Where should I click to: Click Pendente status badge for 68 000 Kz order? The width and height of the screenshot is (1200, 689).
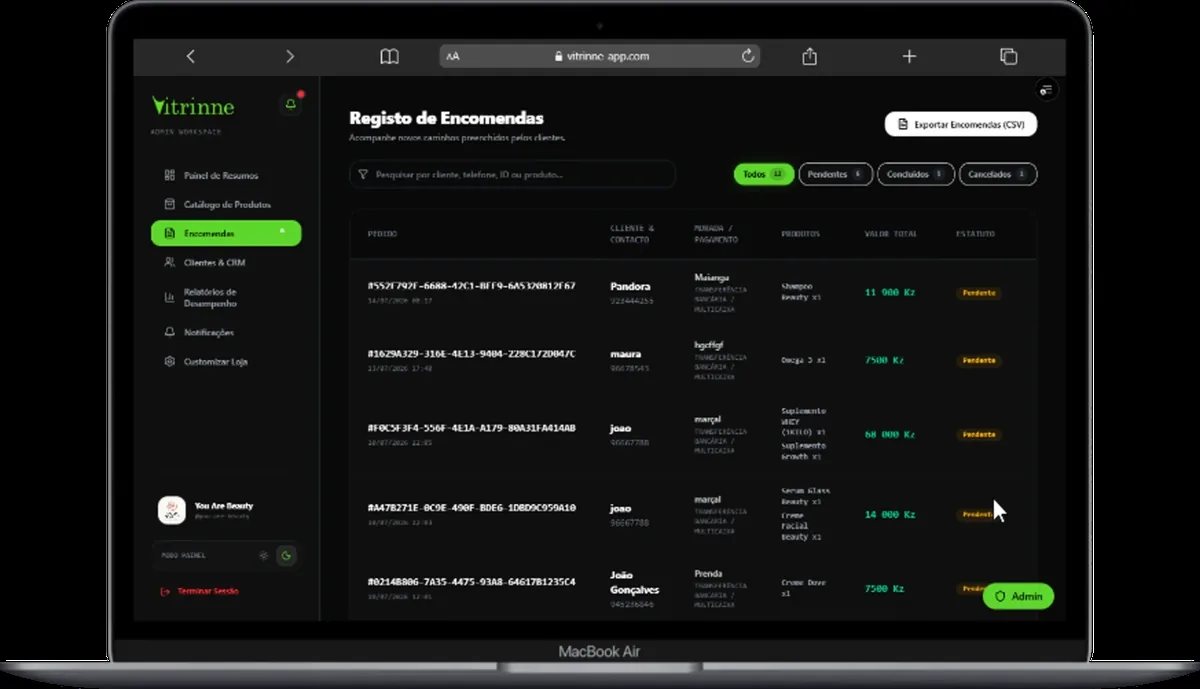click(979, 435)
